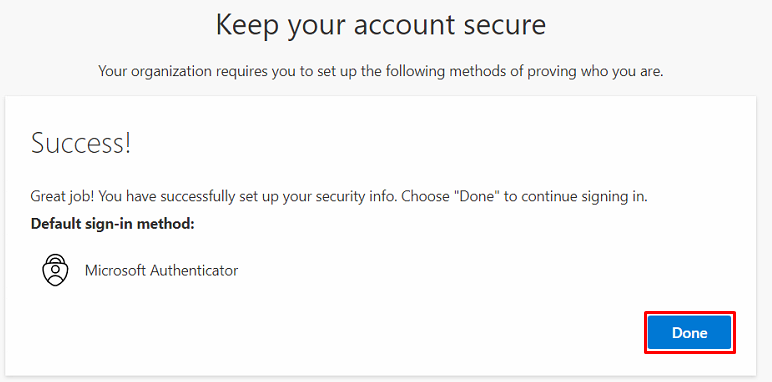Click the blue Done button
The width and height of the screenshot is (772, 382).
tap(689, 333)
